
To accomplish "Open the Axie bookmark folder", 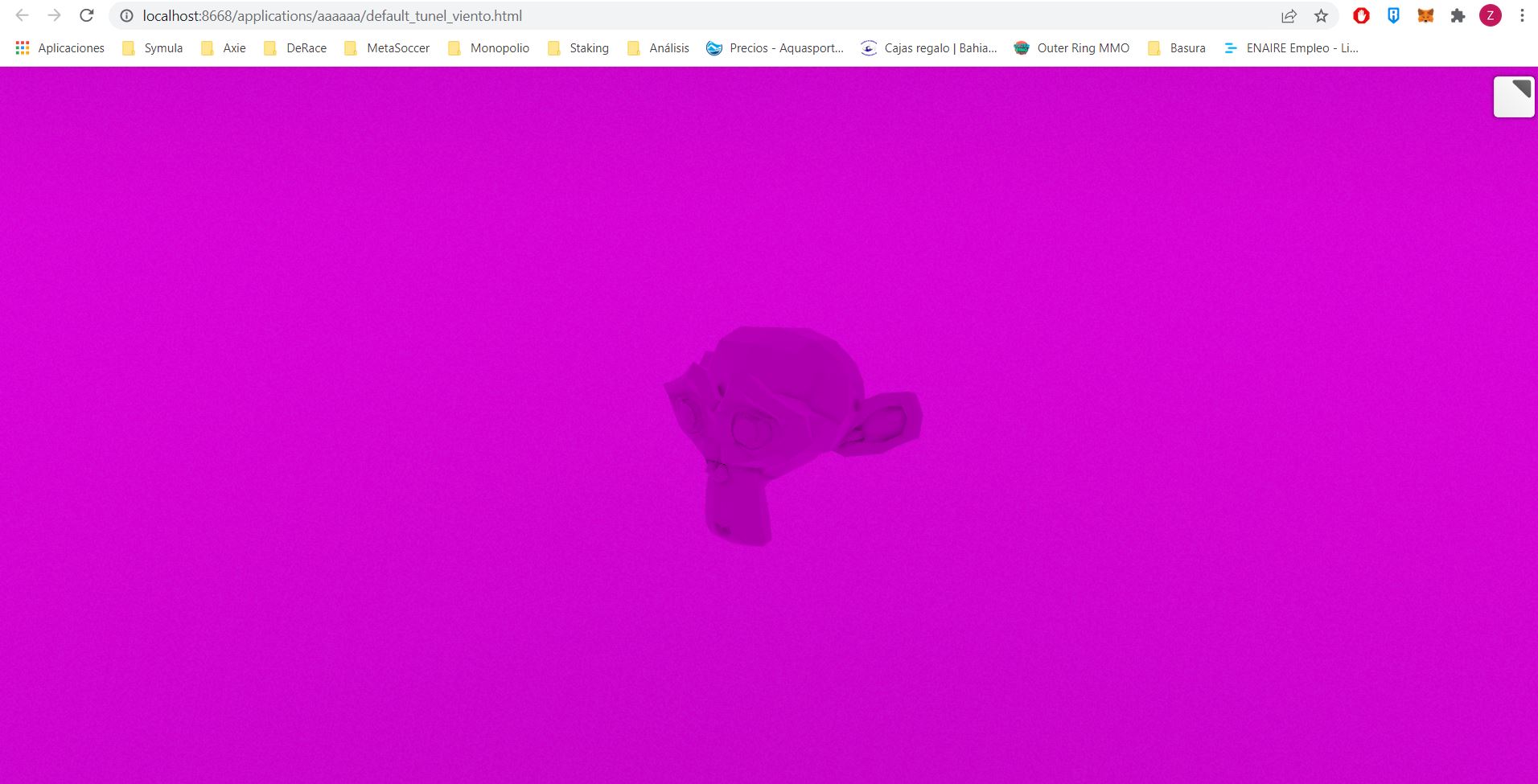I will coord(224,48).
